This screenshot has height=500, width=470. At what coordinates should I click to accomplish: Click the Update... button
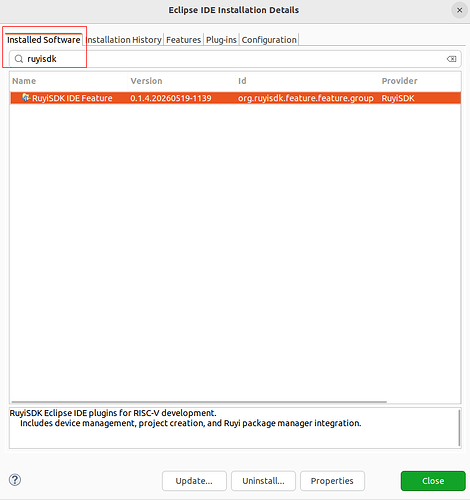pos(194,481)
